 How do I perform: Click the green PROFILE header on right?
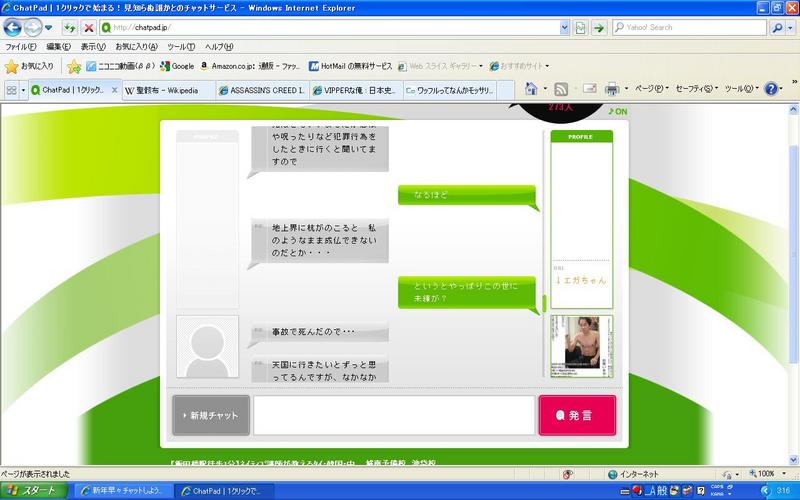pos(582,137)
